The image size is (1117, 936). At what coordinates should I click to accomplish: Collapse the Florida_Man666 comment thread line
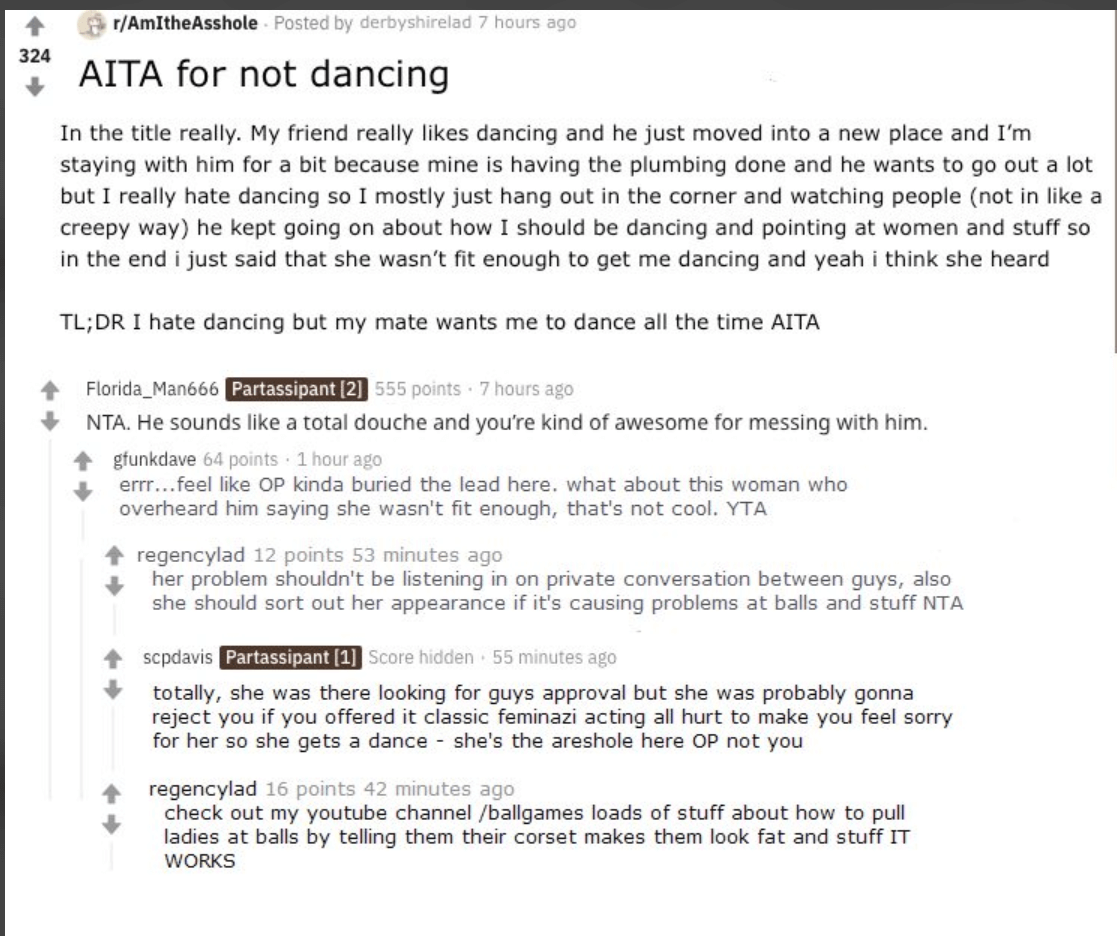point(51,618)
